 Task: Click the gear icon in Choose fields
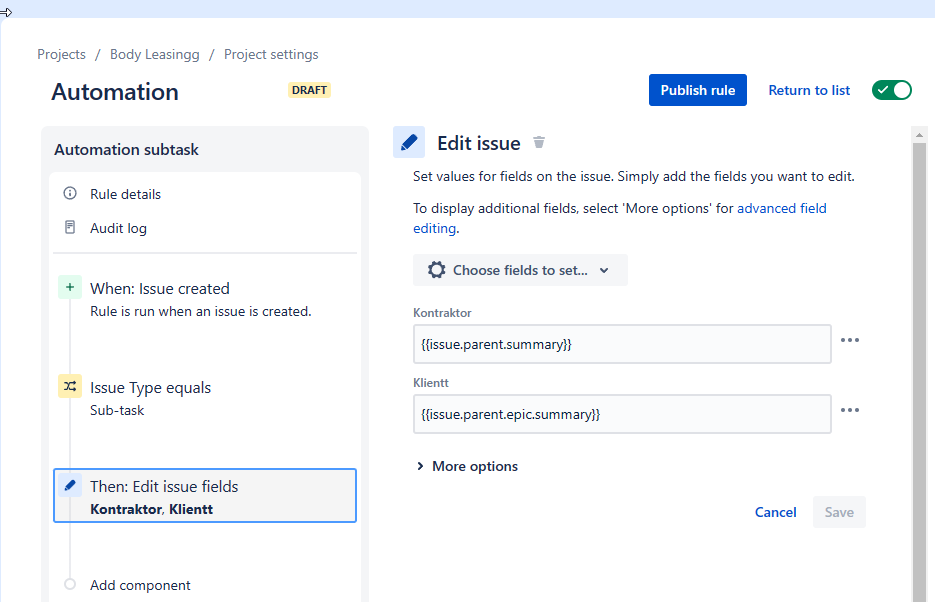pos(436,270)
